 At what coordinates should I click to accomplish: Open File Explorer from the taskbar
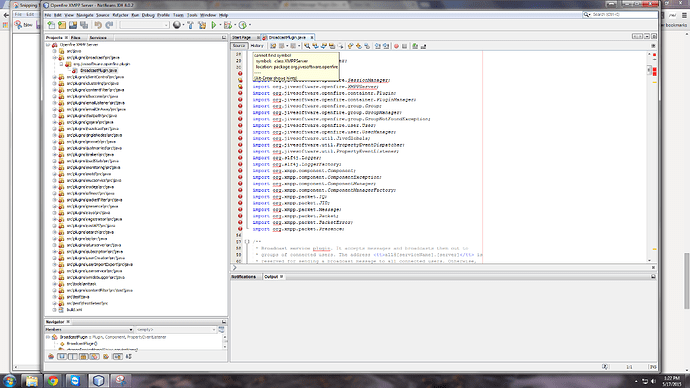pos(31,381)
